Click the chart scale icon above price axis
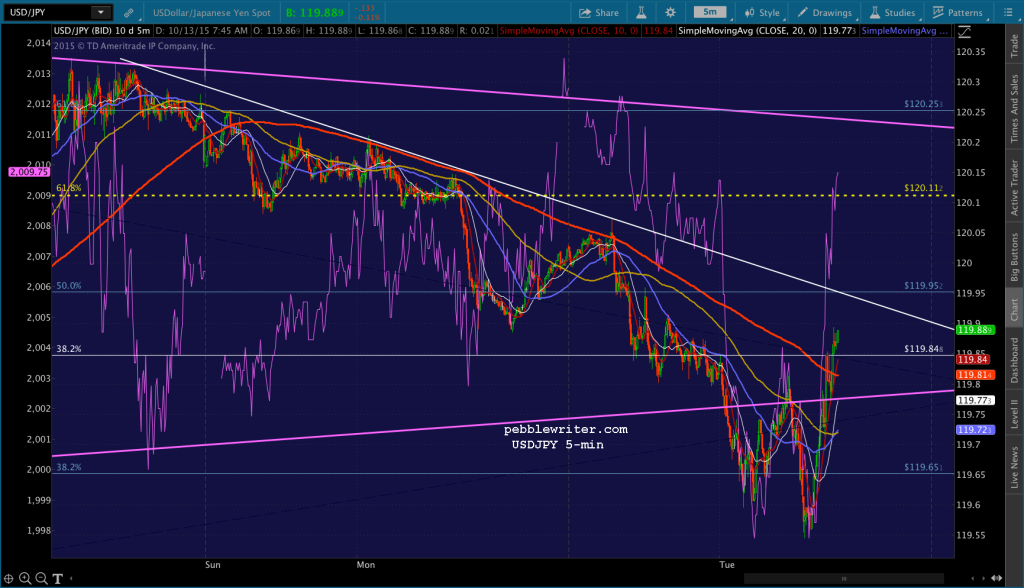 965,31
